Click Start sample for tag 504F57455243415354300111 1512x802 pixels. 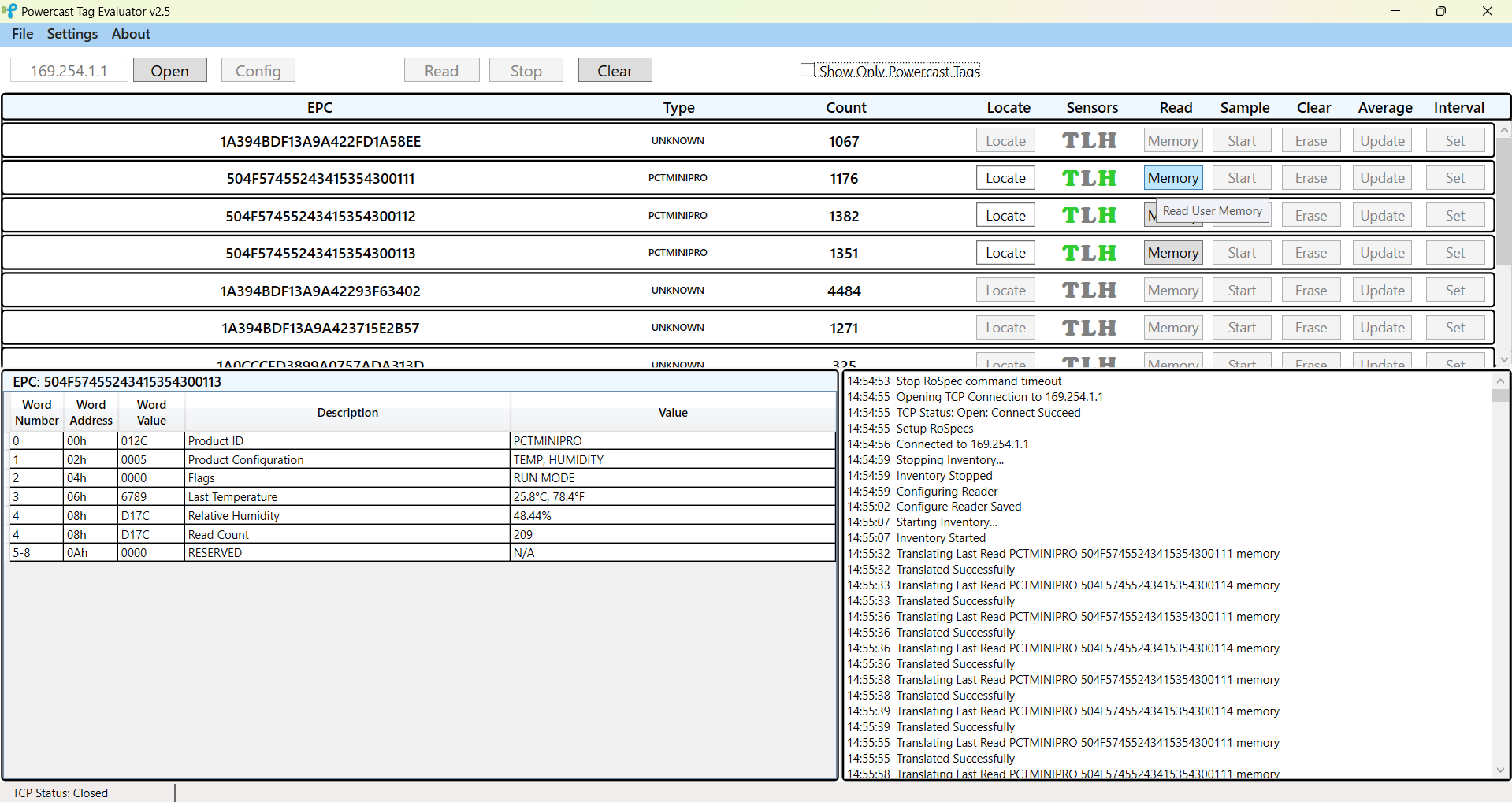pyautogui.click(x=1242, y=178)
